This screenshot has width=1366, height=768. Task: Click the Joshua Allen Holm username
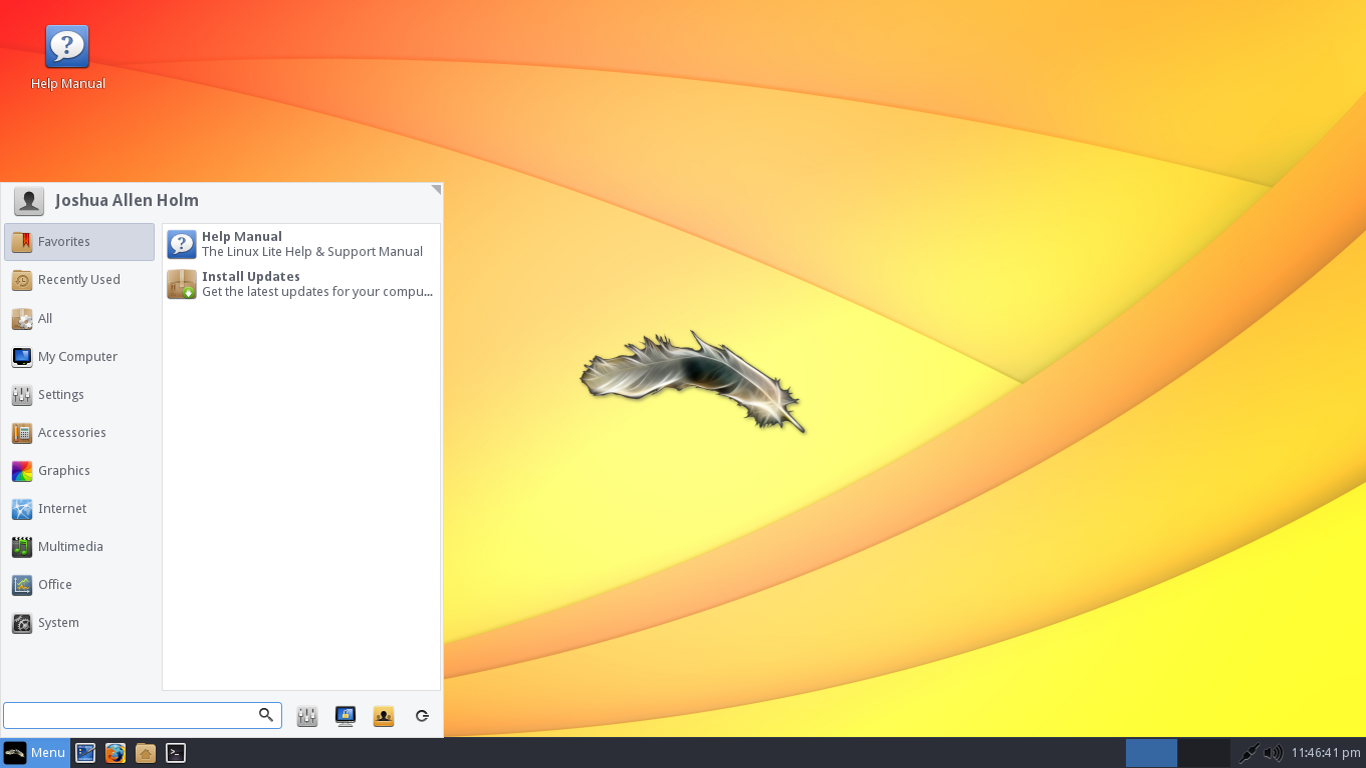click(127, 201)
